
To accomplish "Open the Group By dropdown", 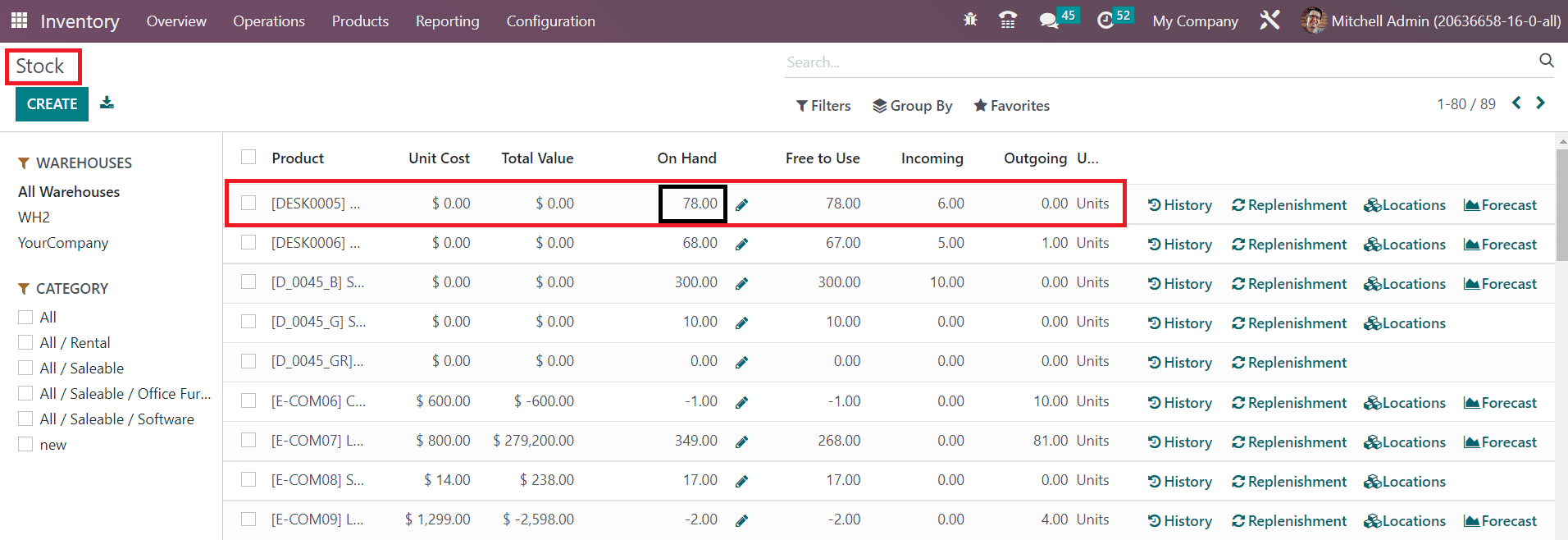I will pyautogui.click(x=912, y=106).
